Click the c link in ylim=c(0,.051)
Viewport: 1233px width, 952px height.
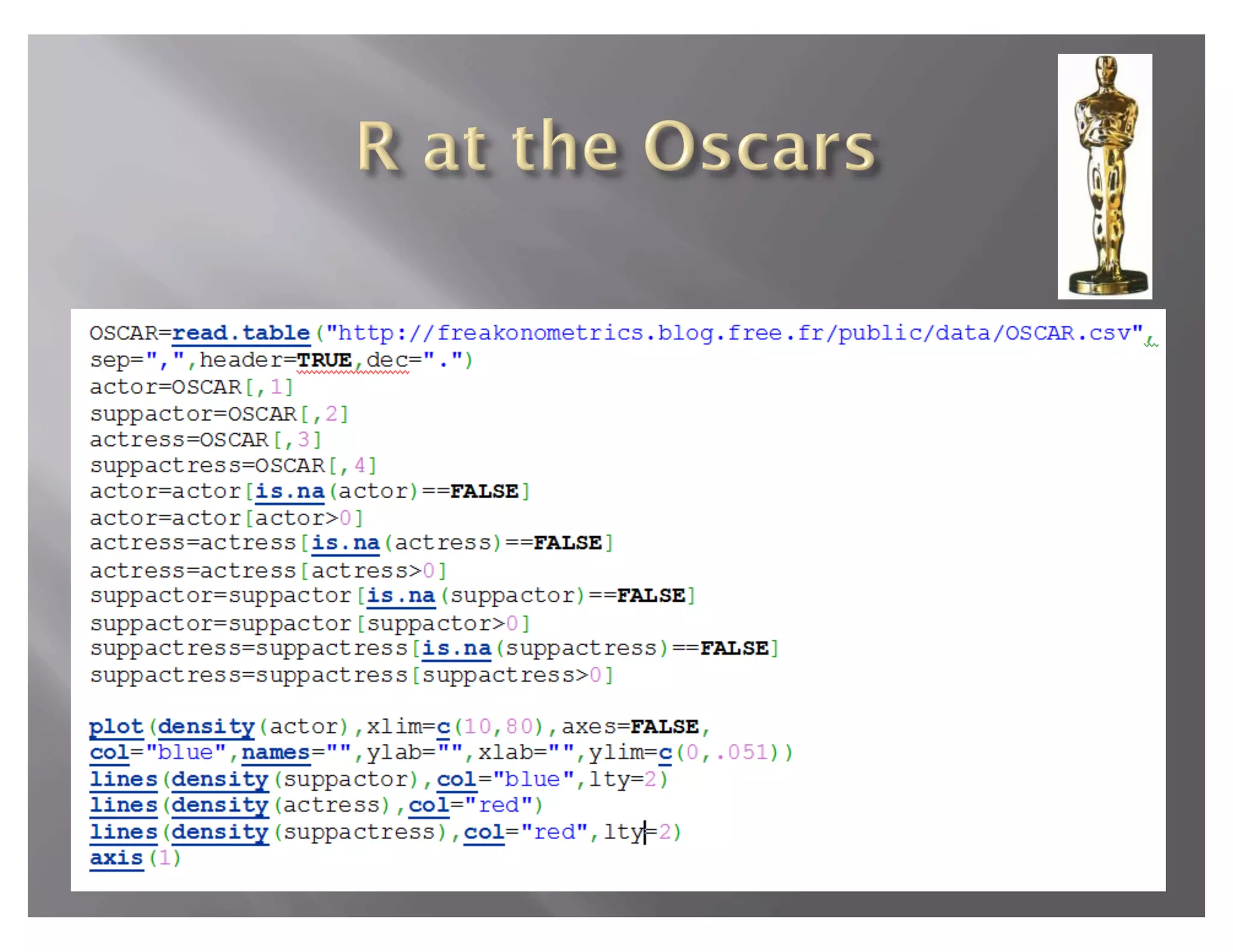(x=665, y=753)
